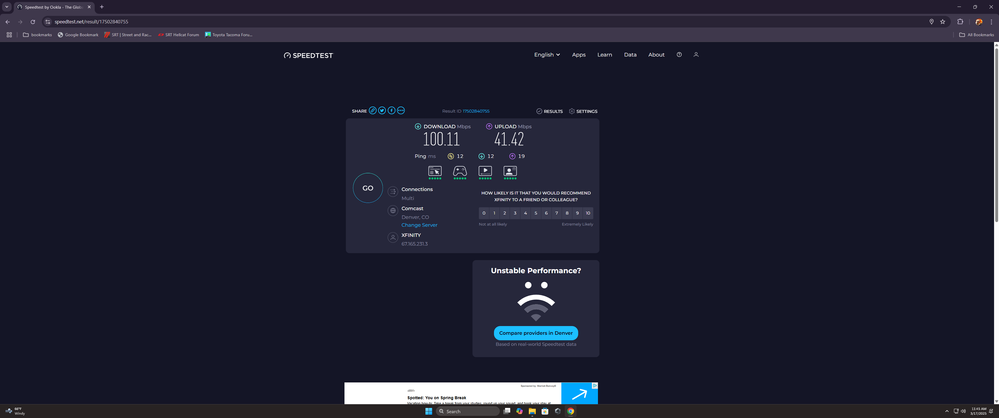The height and width of the screenshot is (418, 999).
Task: Show hidden icons in the system tray
Action: click(x=945, y=411)
